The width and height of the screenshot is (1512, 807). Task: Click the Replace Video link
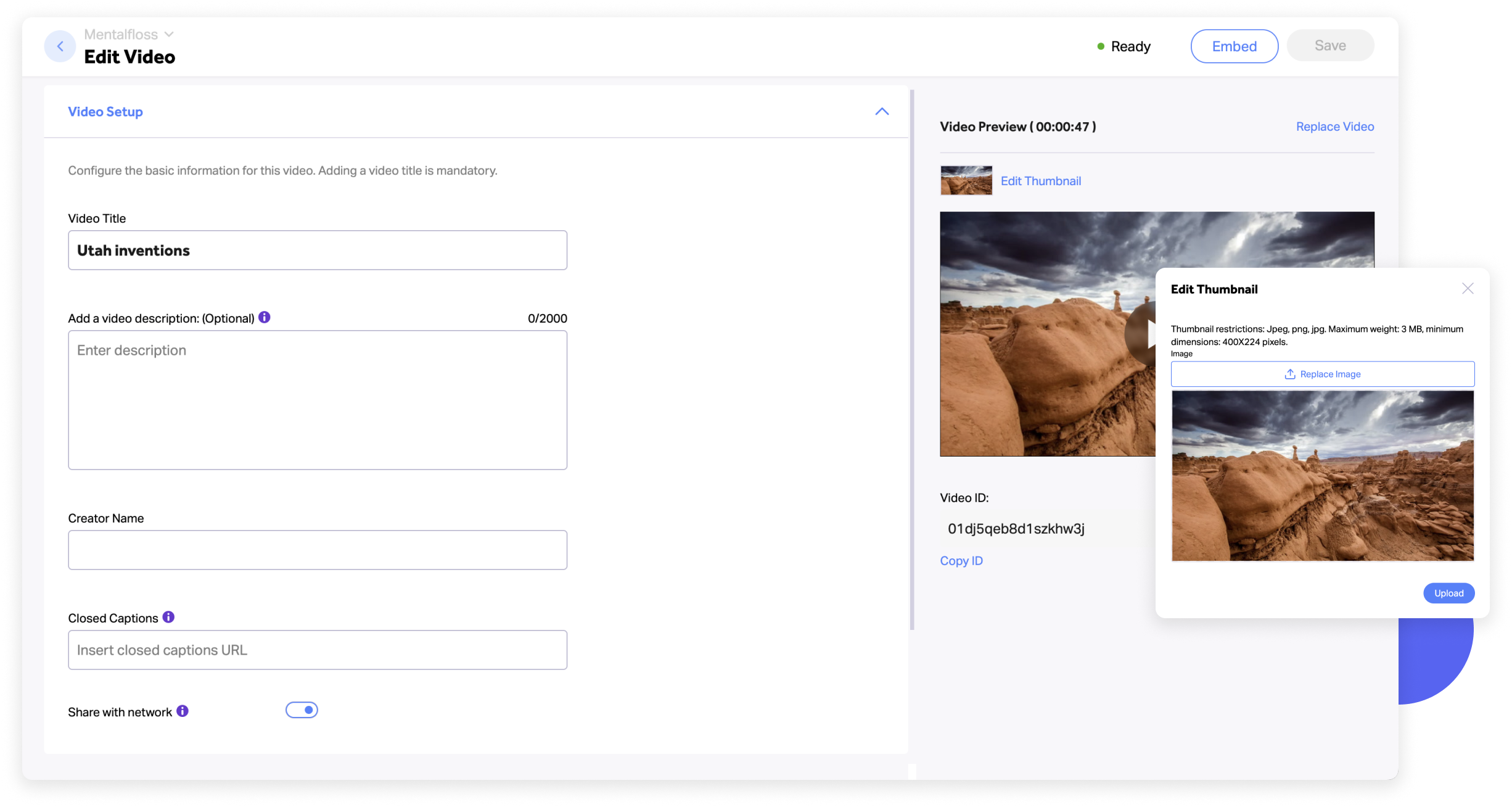pyautogui.click(x=1334, y=126)
